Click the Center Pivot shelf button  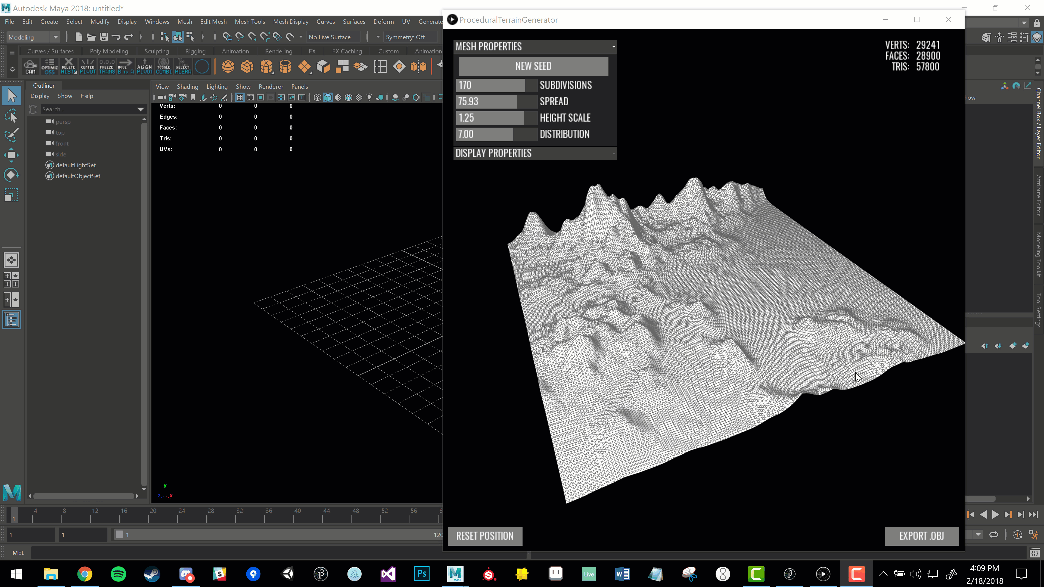87,66
